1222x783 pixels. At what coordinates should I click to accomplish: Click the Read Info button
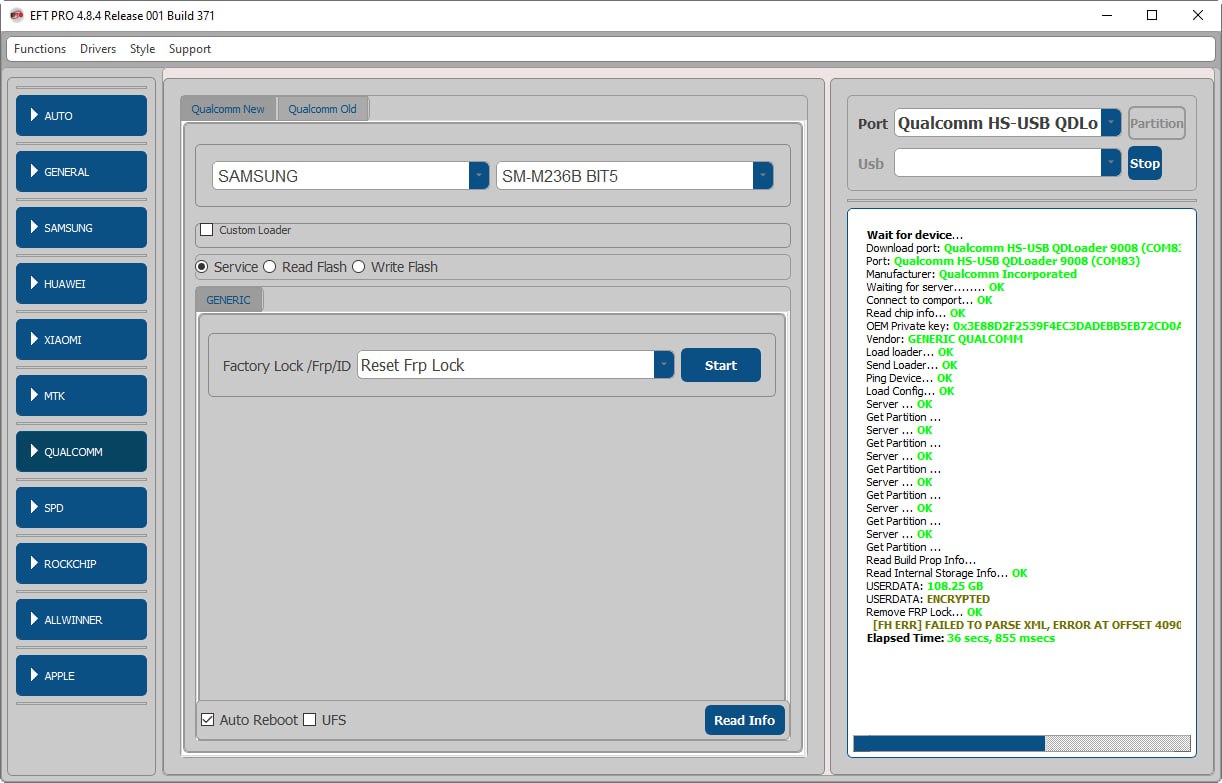(744, 720)
